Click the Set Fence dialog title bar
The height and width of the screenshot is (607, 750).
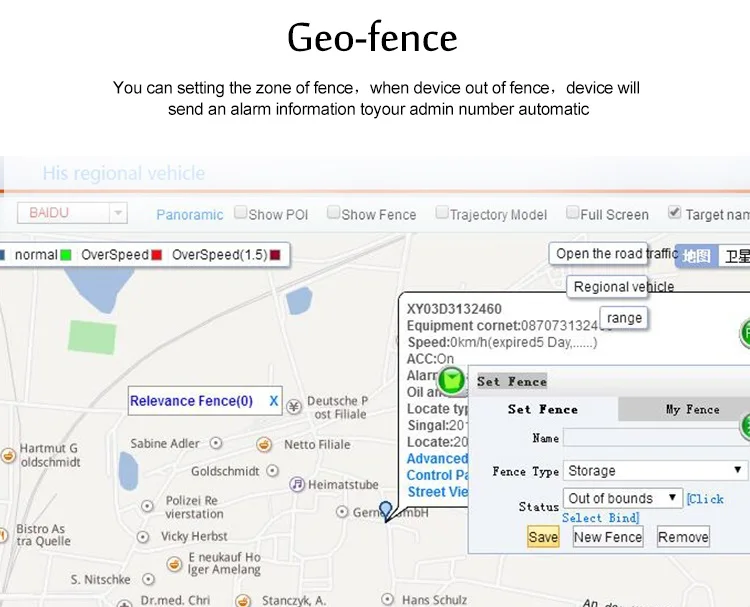(x=609, y=381)
